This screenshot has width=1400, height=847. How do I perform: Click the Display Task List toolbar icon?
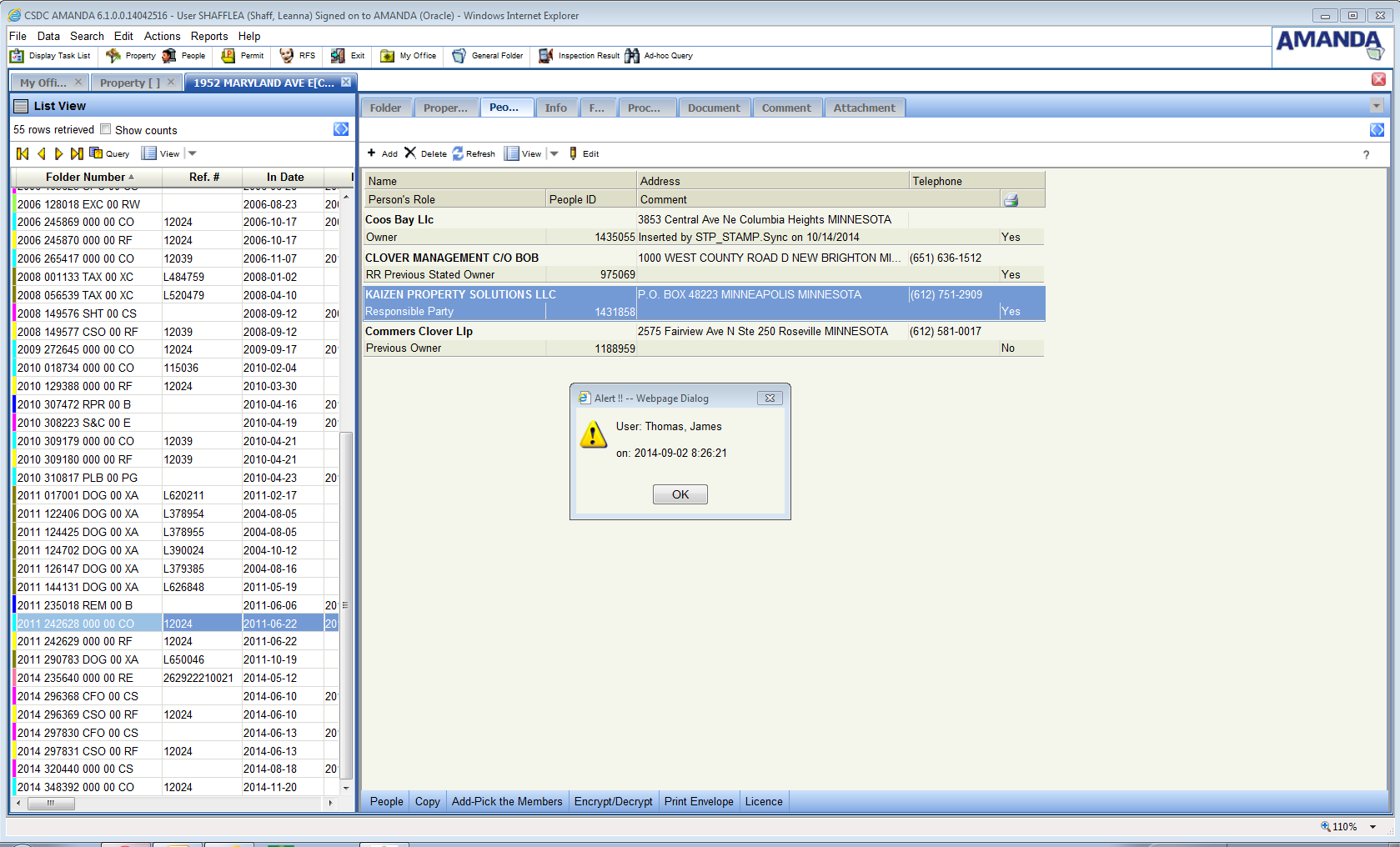tap(17, 56)
